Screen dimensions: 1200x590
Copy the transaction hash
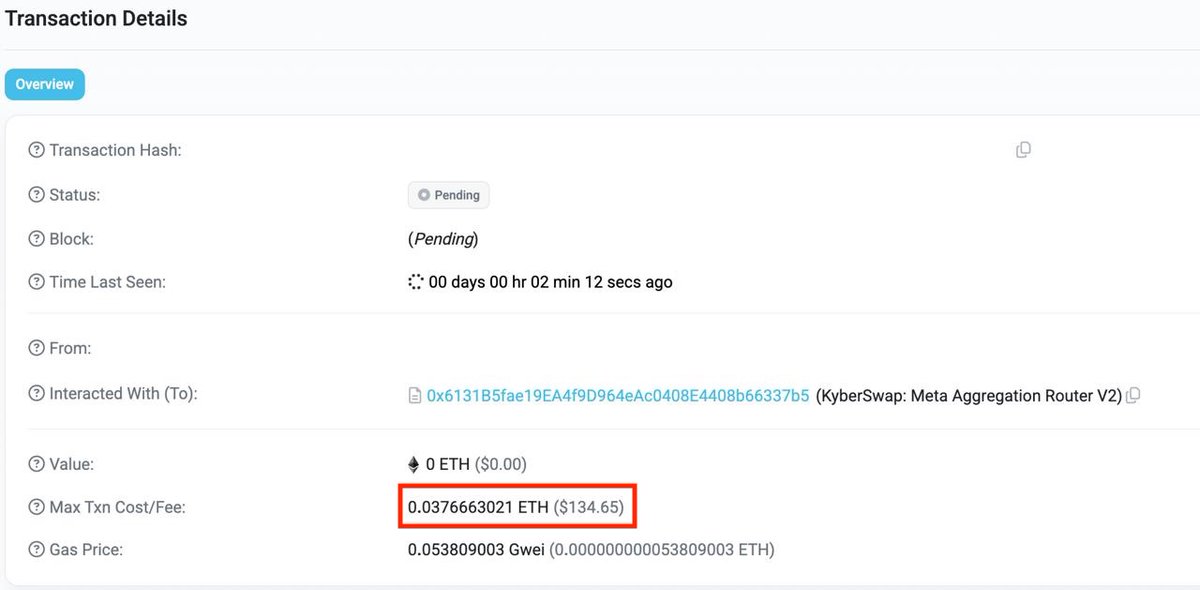tap(1023, 150)
